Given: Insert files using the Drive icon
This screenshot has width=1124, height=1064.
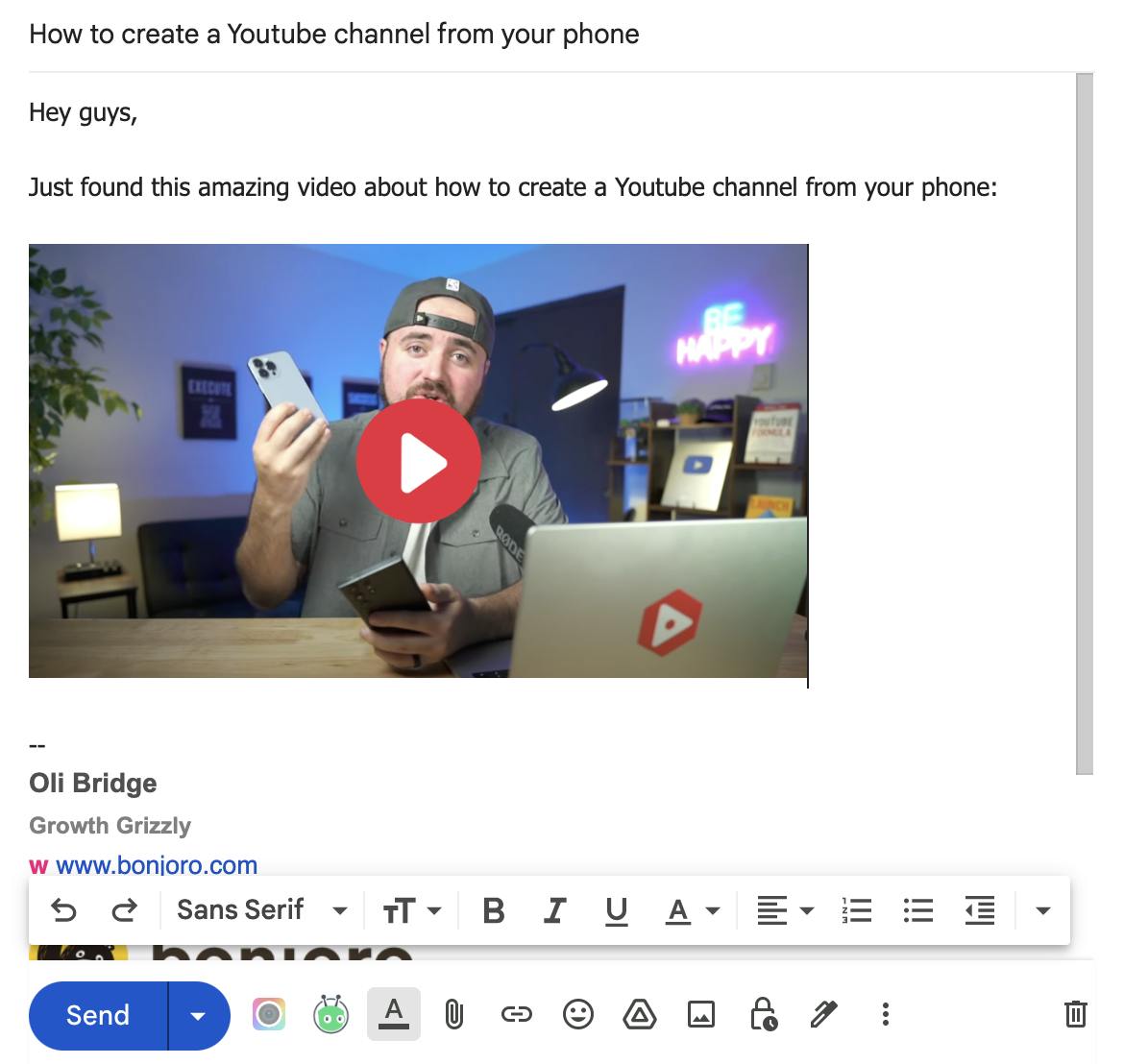Looking at the screenshot, I should [x=640, y=1015].
